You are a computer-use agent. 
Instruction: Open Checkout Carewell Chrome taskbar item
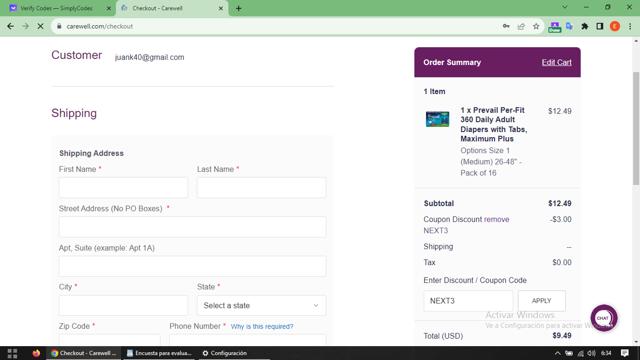point(84,353)
